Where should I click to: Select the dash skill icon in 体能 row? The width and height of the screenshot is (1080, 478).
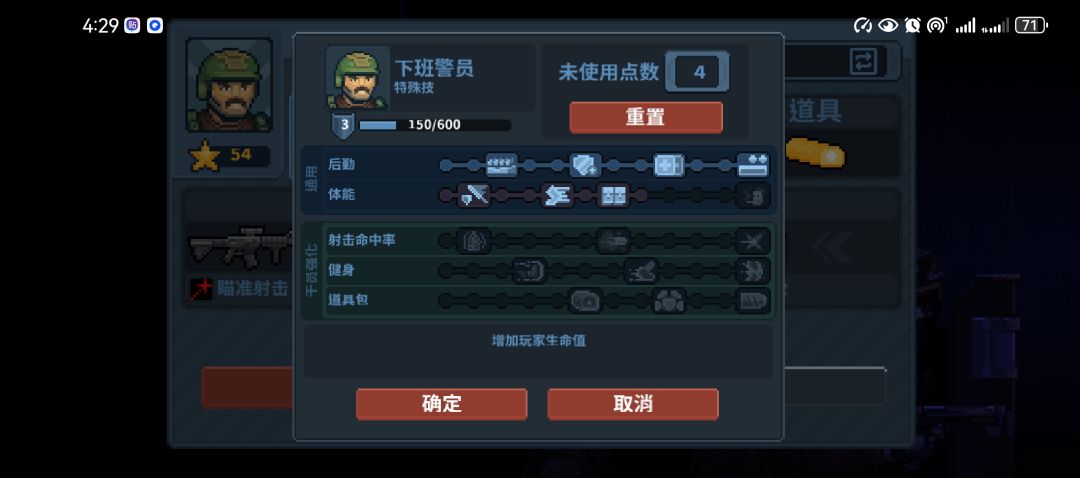pos(557,196)
